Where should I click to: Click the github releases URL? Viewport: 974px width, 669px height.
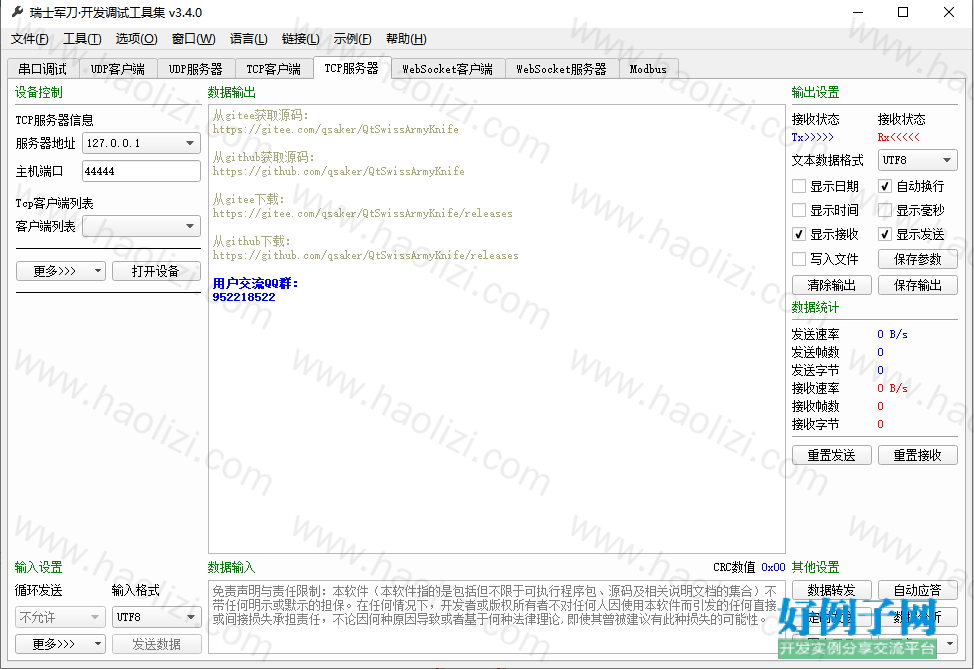click(x=365, y=255)
